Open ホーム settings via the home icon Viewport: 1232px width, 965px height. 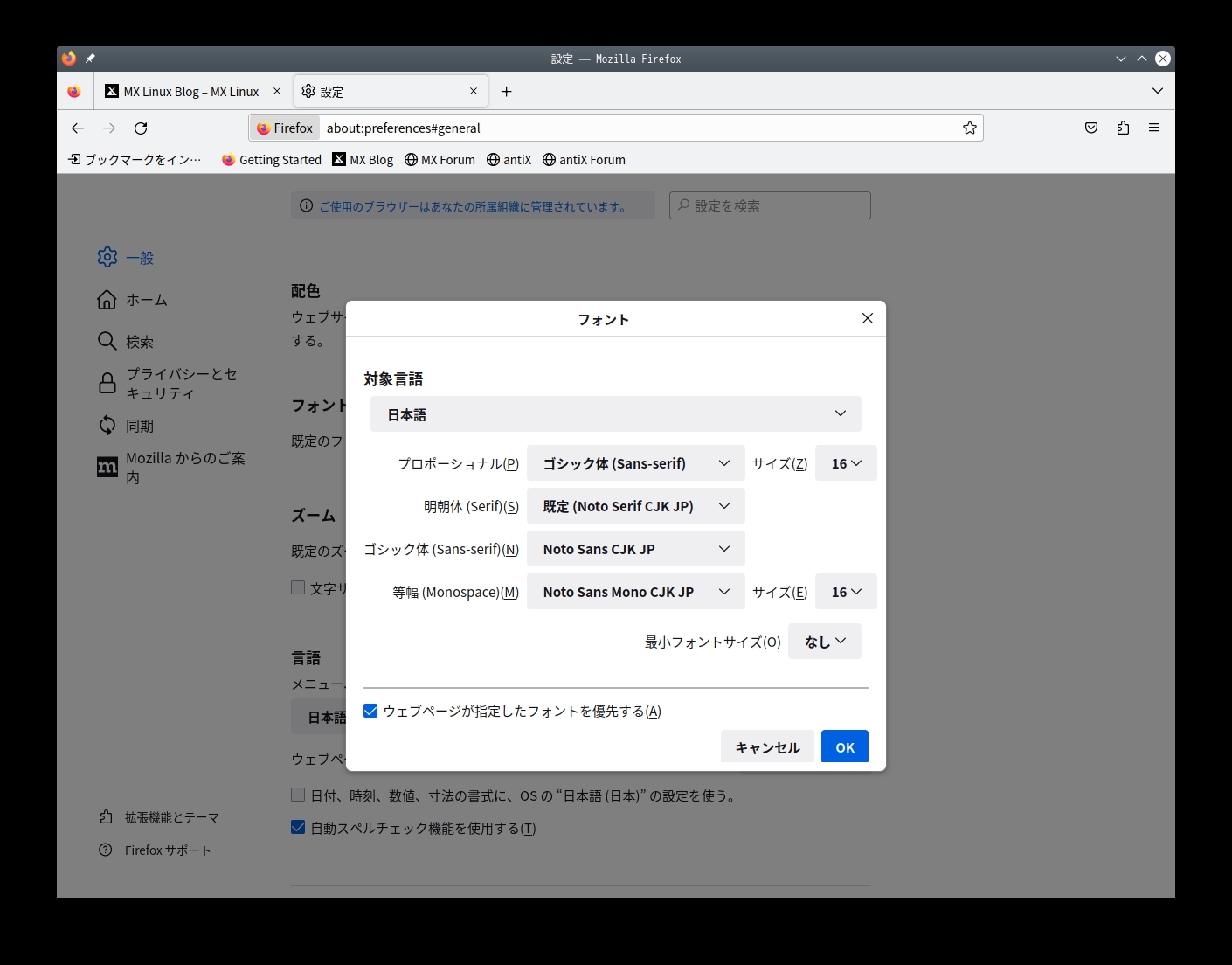[107, 299]
